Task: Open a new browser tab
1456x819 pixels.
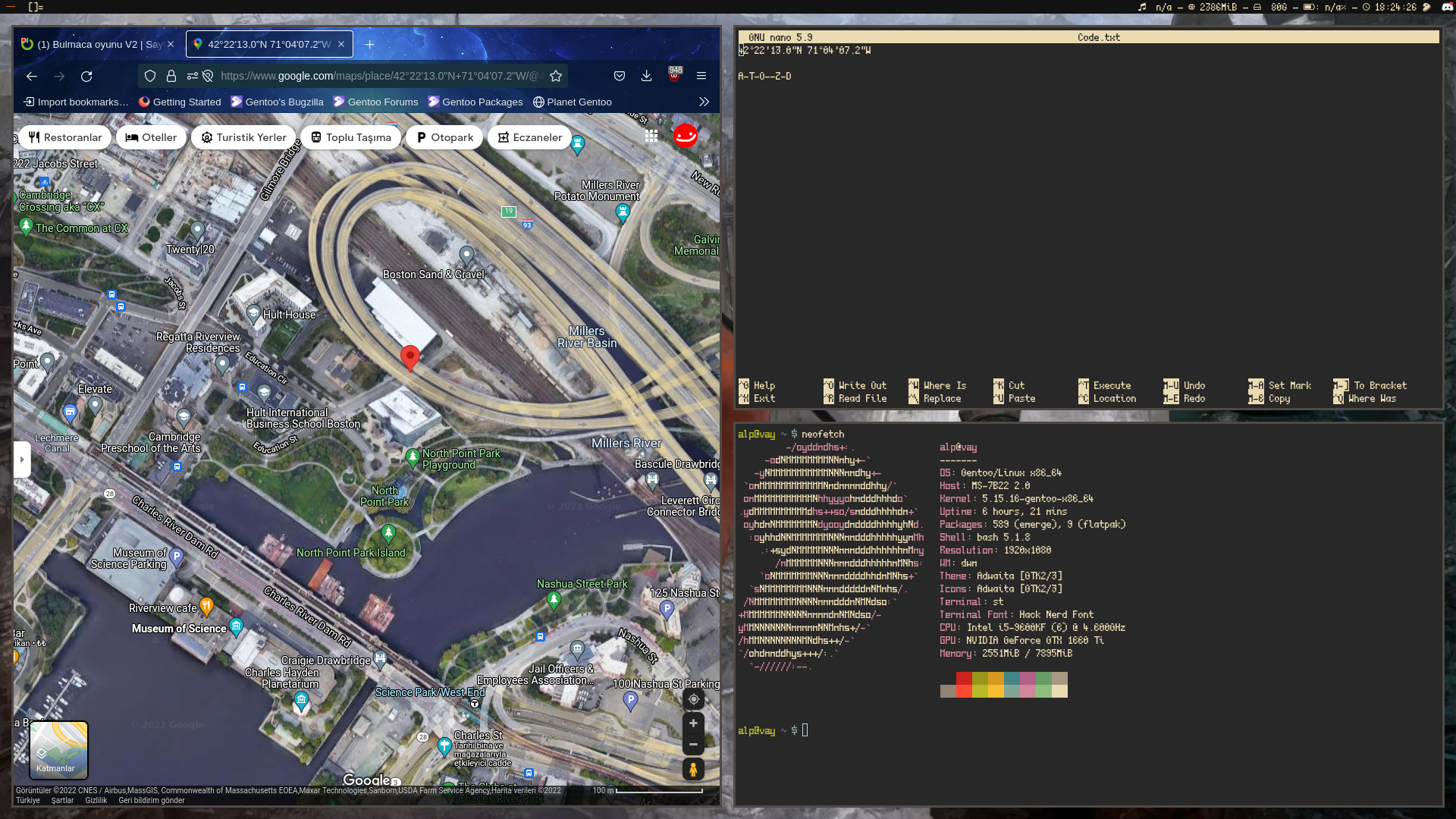Action: click(369, 44)
